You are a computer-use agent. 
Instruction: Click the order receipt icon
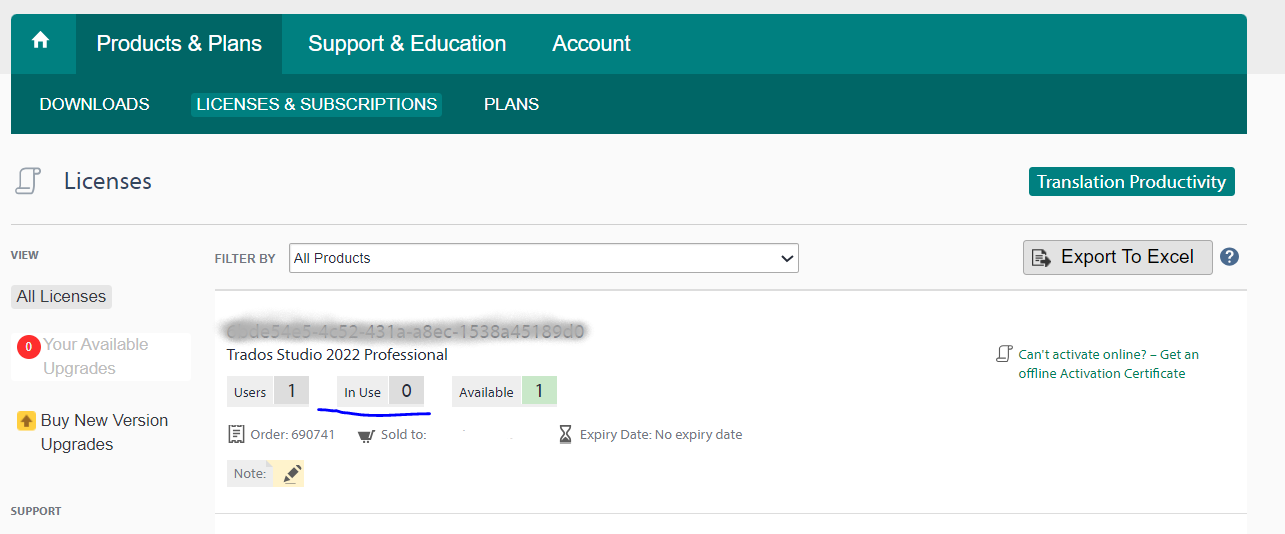[x=236, y=434]
